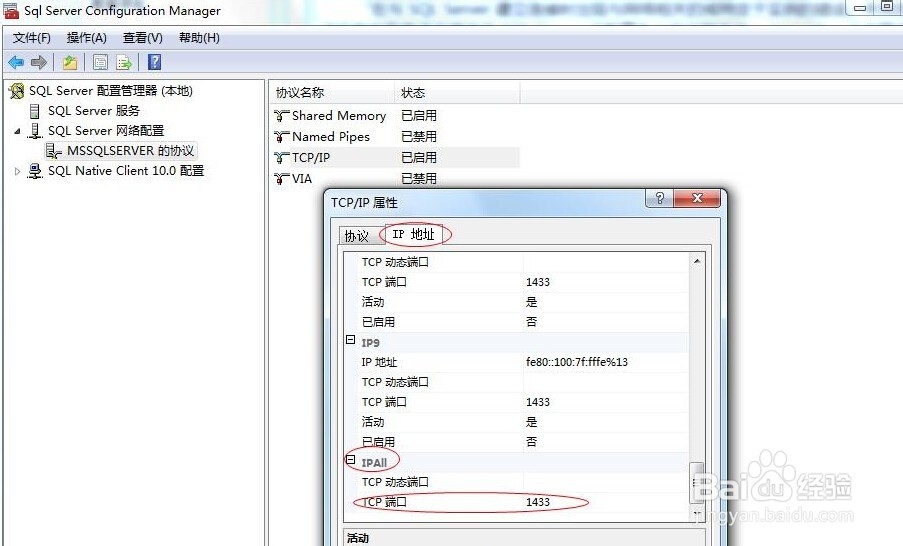
Task: Click the Named Pipes protocol icon
Action: coord(281,136)
